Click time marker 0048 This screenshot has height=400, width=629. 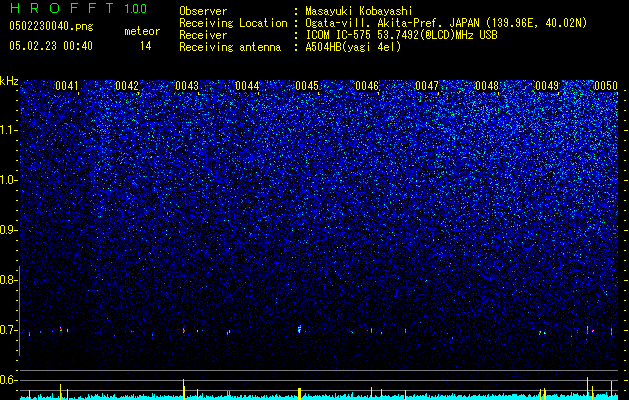[x=487, y=86]
